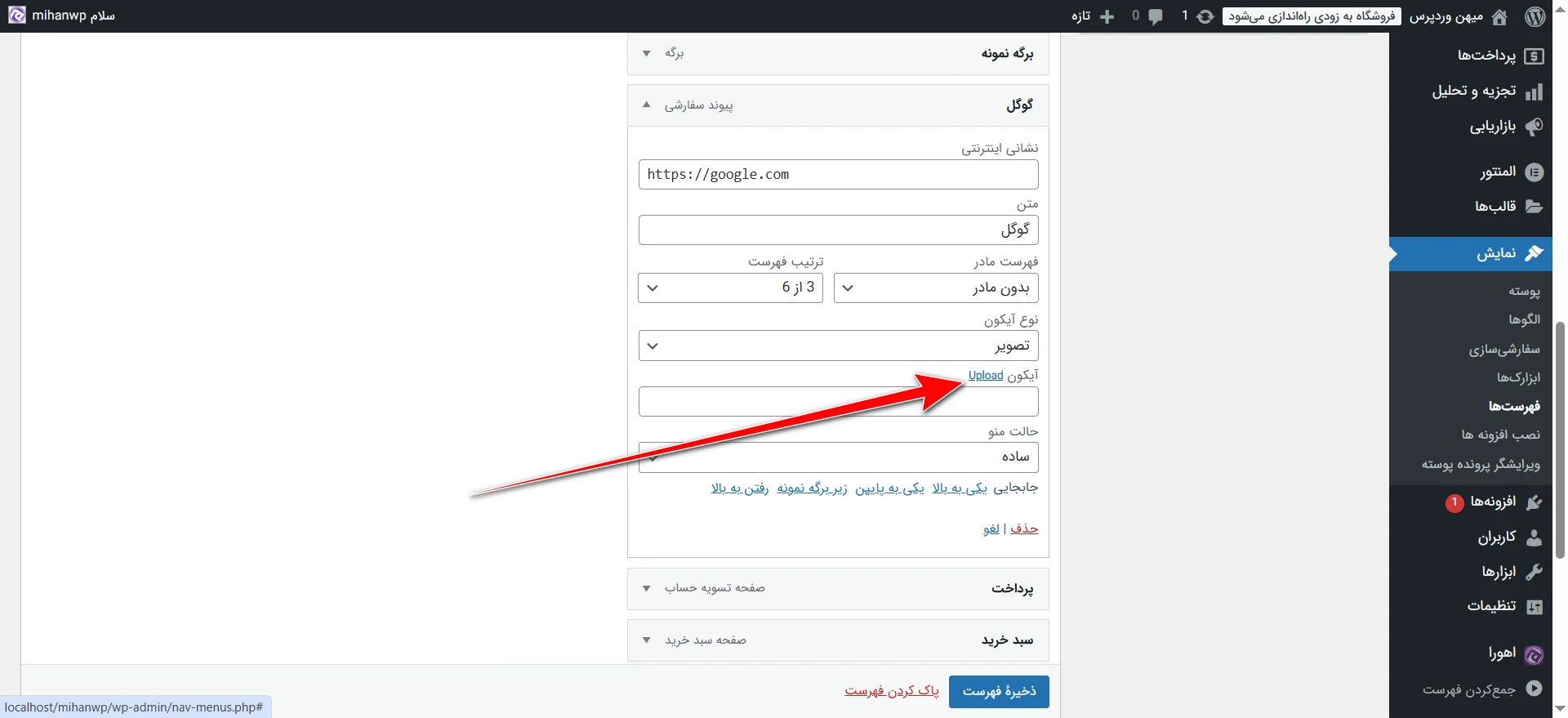Click the نمایش paintbrush icon
1568x718 pixels.
pos(1535,253)
